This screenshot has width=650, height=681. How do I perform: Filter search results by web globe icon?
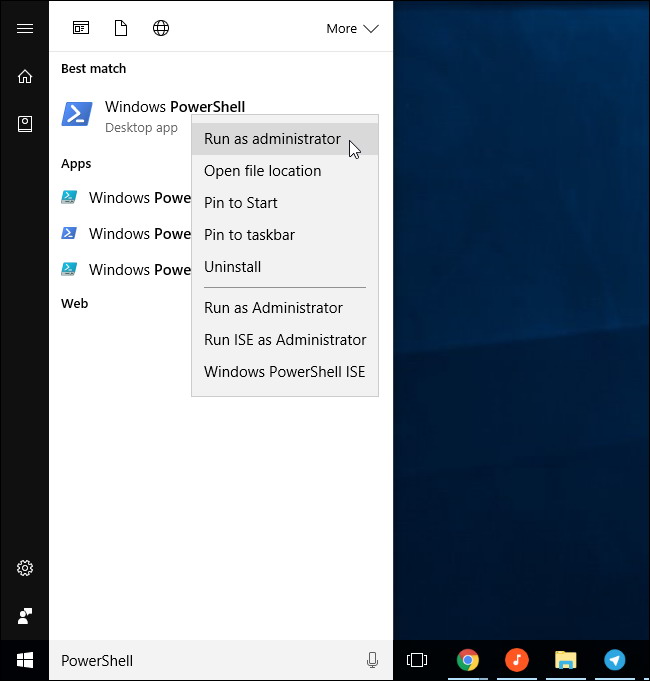click(161, 28)
